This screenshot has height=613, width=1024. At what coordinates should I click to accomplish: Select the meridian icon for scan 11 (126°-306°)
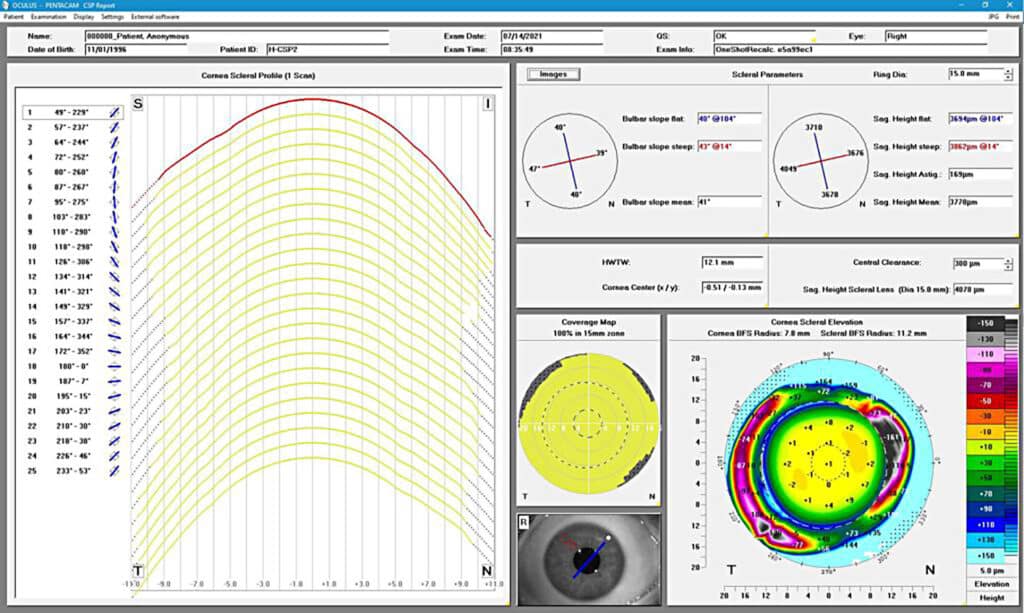point(114,262)
